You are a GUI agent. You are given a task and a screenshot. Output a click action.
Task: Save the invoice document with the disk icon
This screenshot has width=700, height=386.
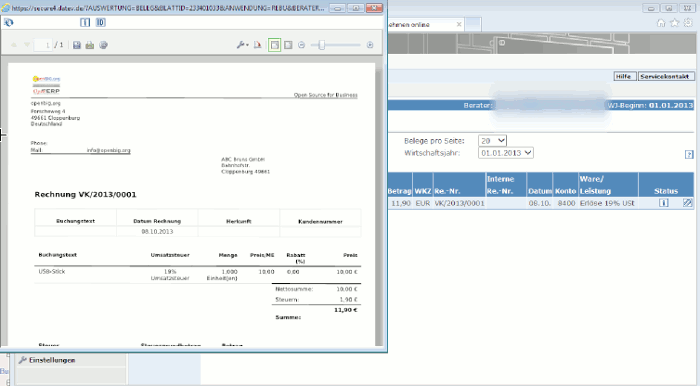pos(77,45)
